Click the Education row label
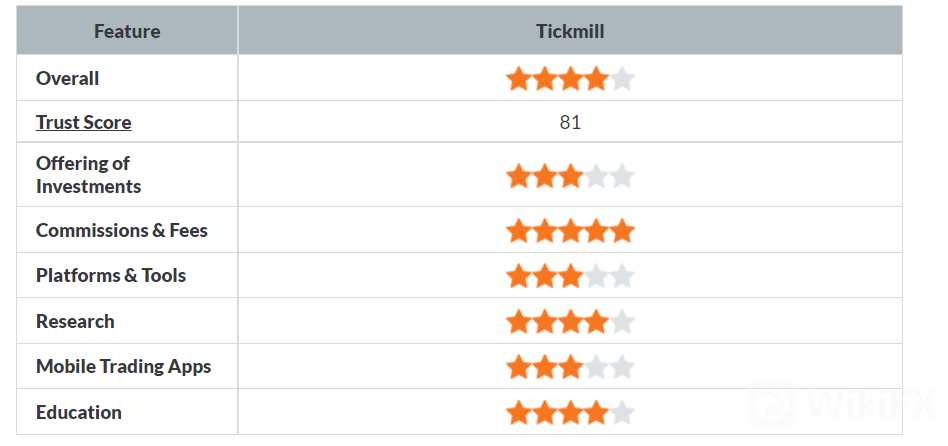The width and height of the screenshot is (948, 446). coord(79,412)
